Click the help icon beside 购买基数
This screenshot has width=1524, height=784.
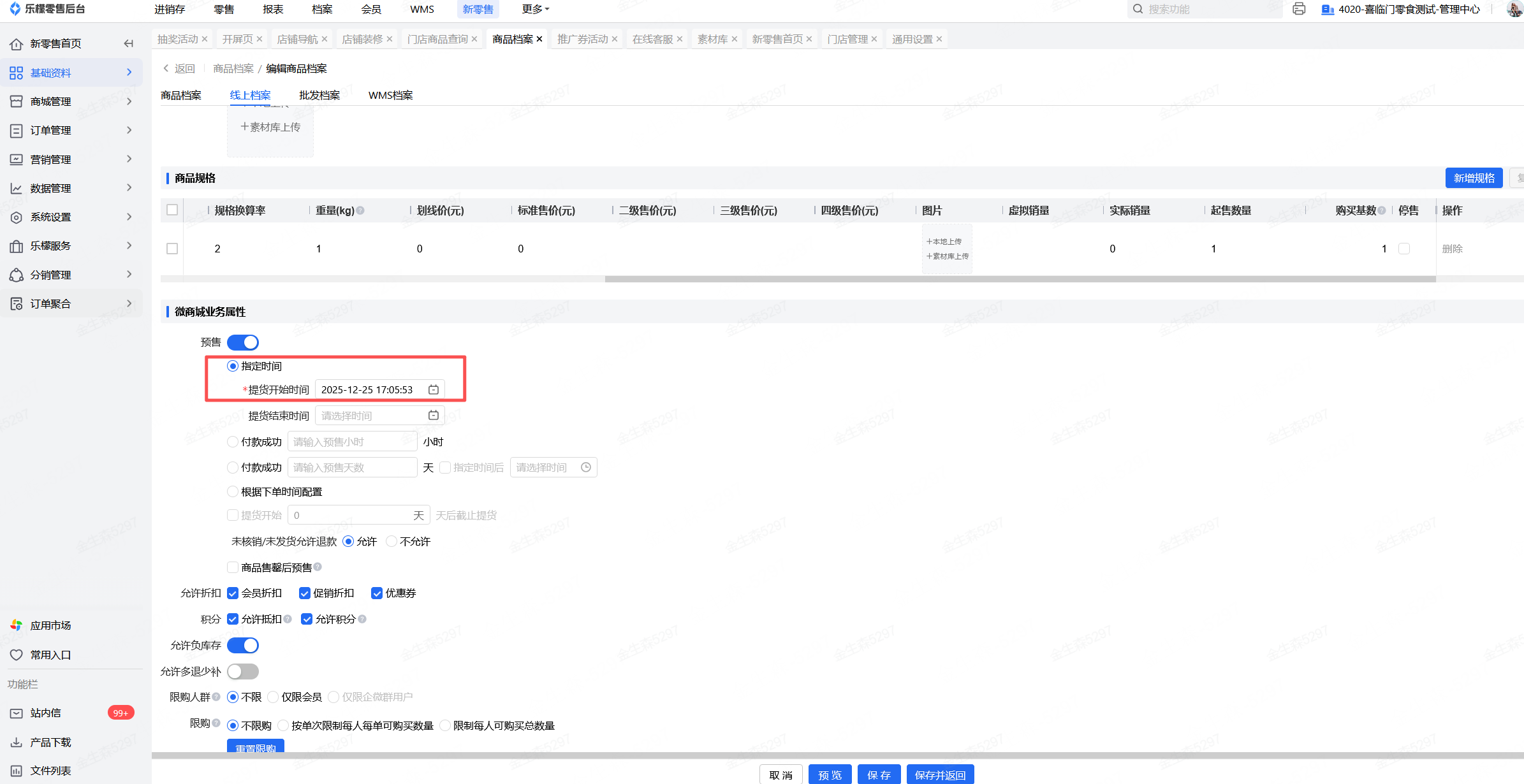pos(1382,210)
